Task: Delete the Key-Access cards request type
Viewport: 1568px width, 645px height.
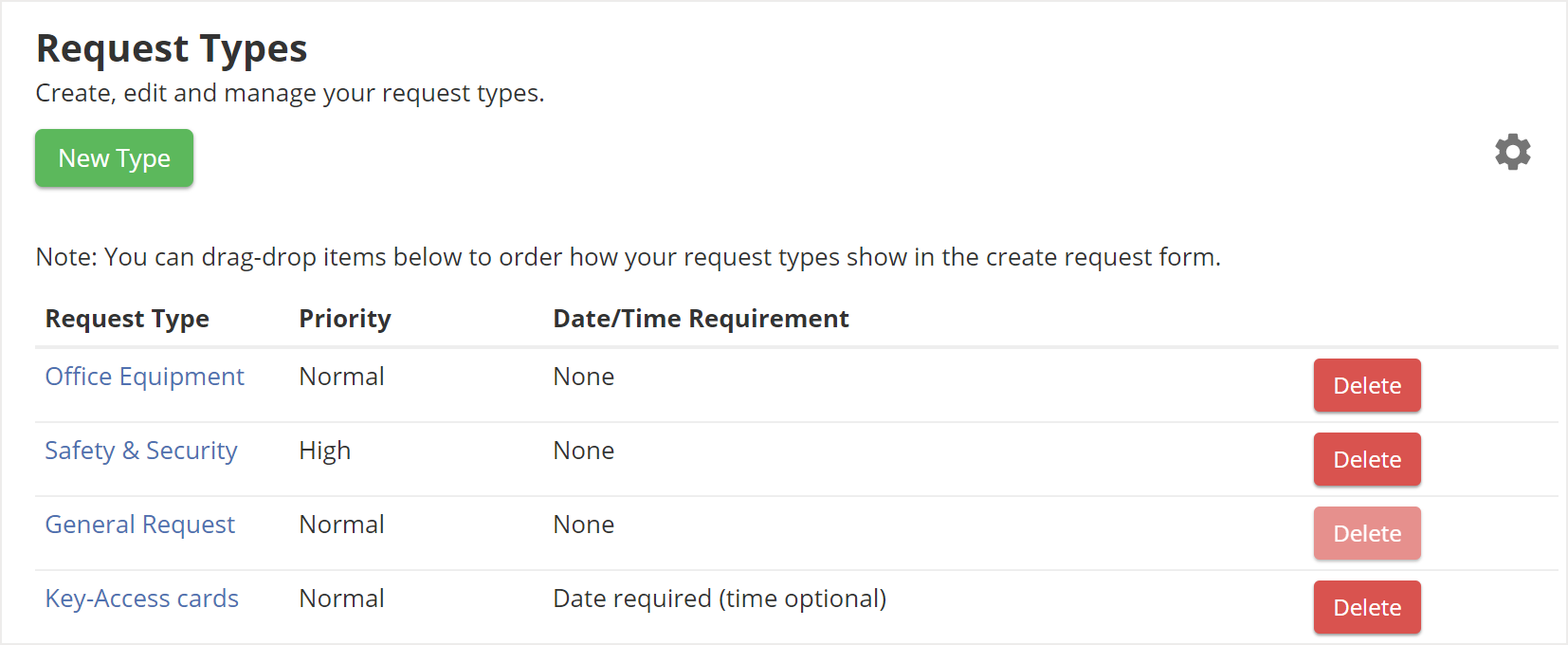Action: (x=1366, y=607)
